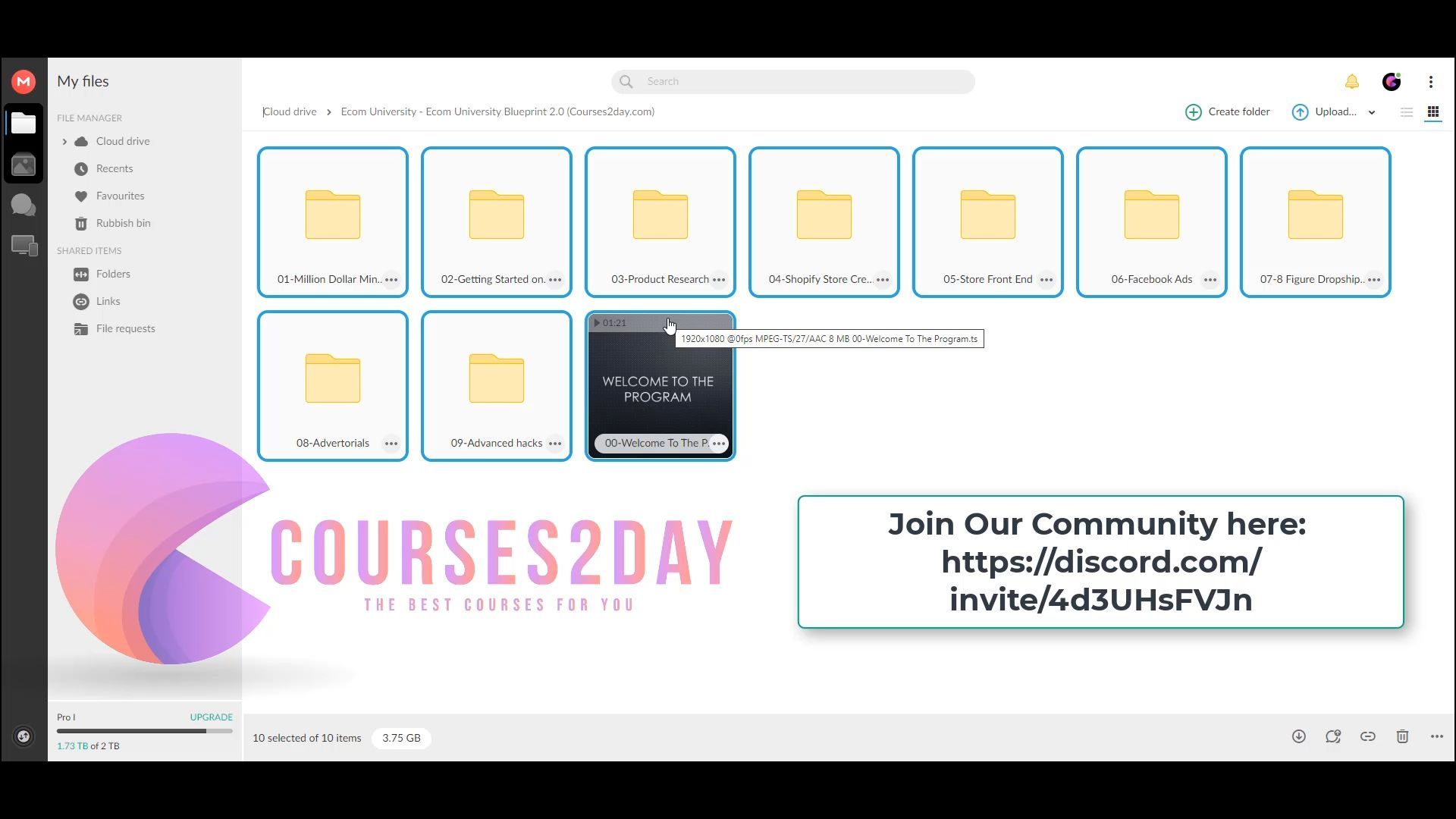Select the 07-8 Figure Dropship.. folder

point(1316,221)
